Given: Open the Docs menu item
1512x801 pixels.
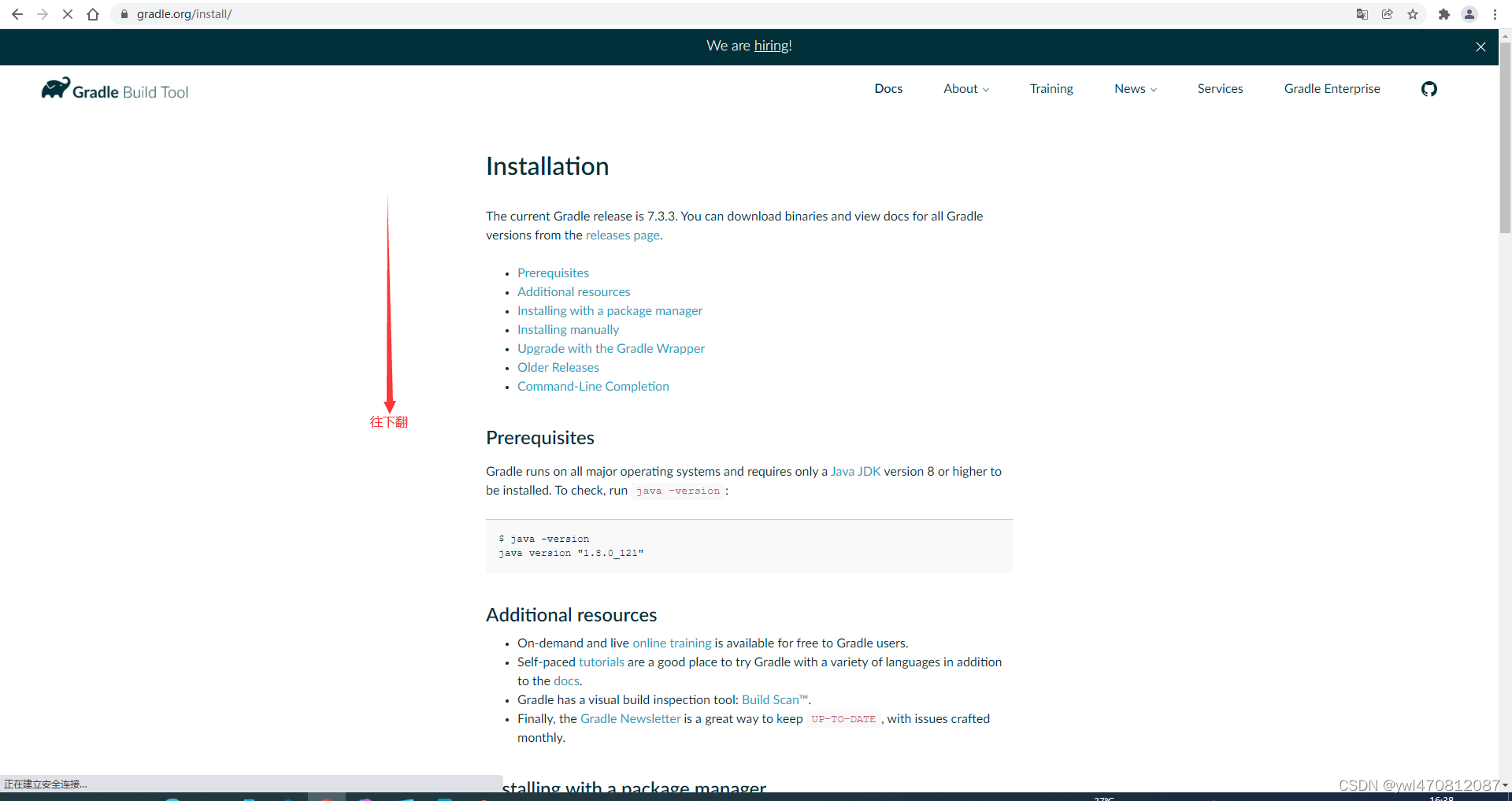Looking at the screenshot, I should click(x=888, y=89).
